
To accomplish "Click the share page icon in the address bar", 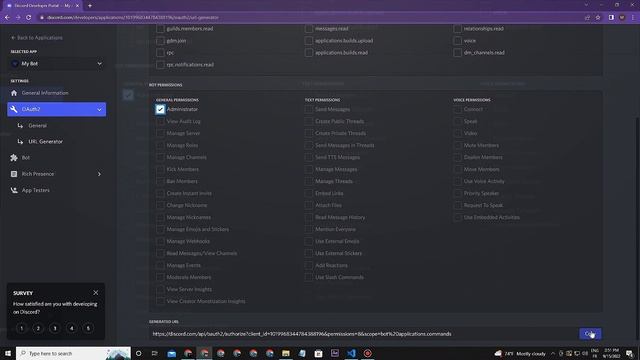I will pos(587,18).
